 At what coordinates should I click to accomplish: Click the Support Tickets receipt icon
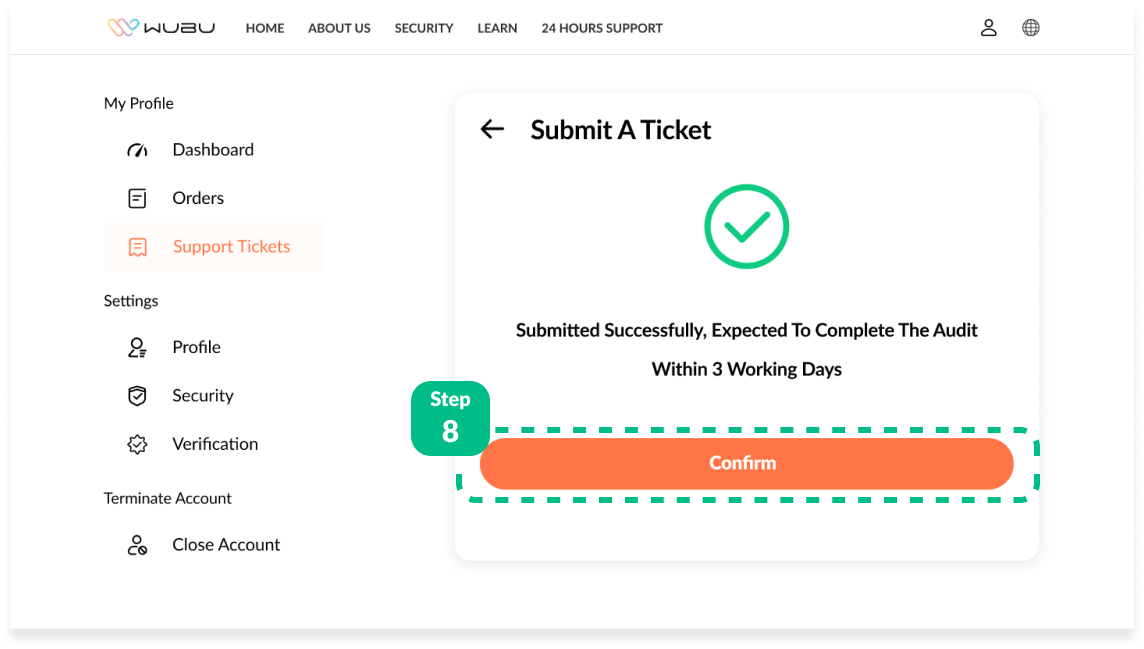point(137,247)
